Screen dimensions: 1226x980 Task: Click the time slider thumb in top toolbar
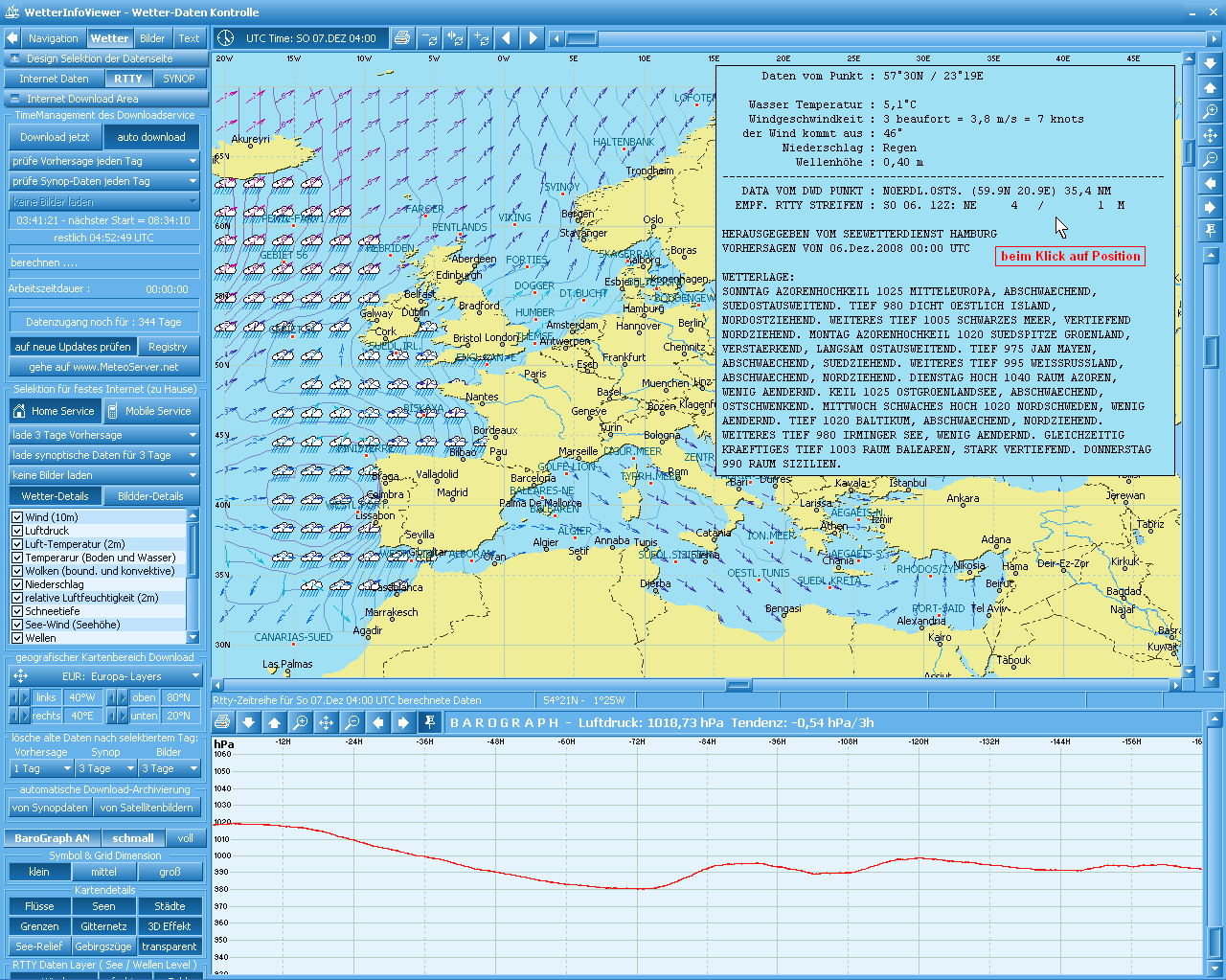tap(581, 38)
